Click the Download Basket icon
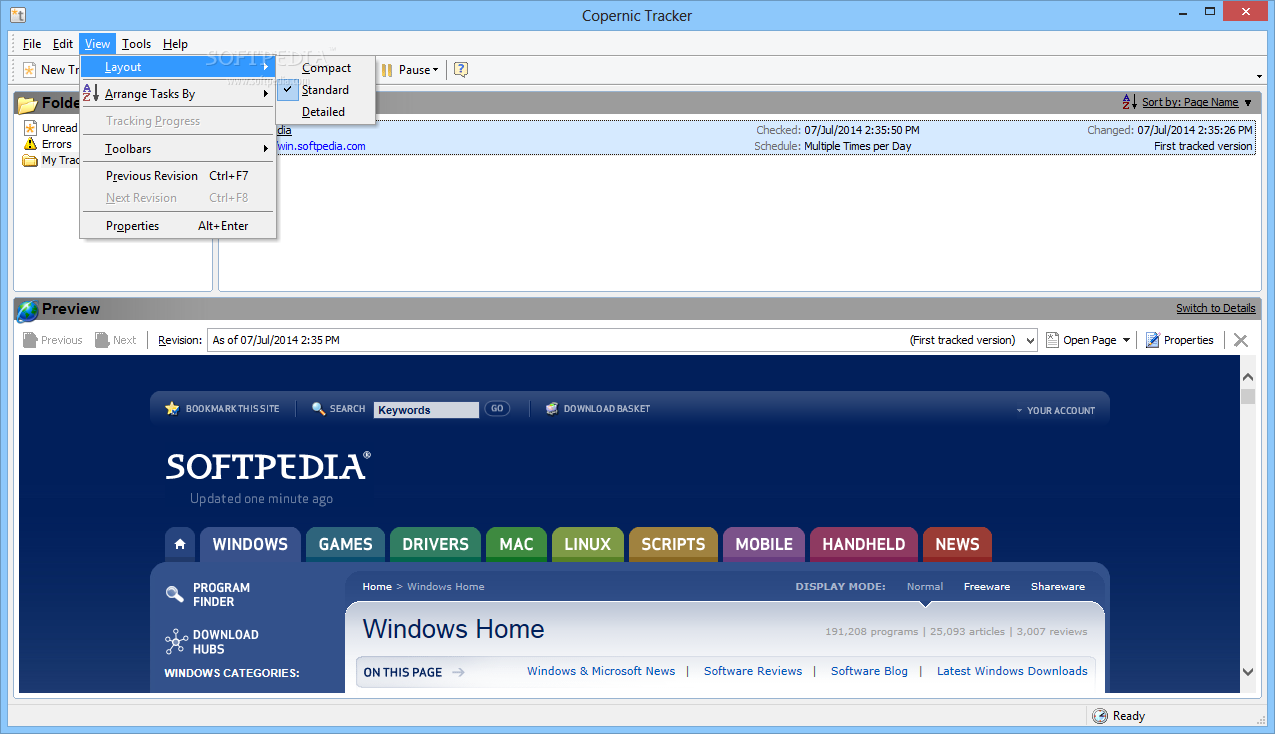This screenshot has width=1275, height=734. [x=552, y=408]
